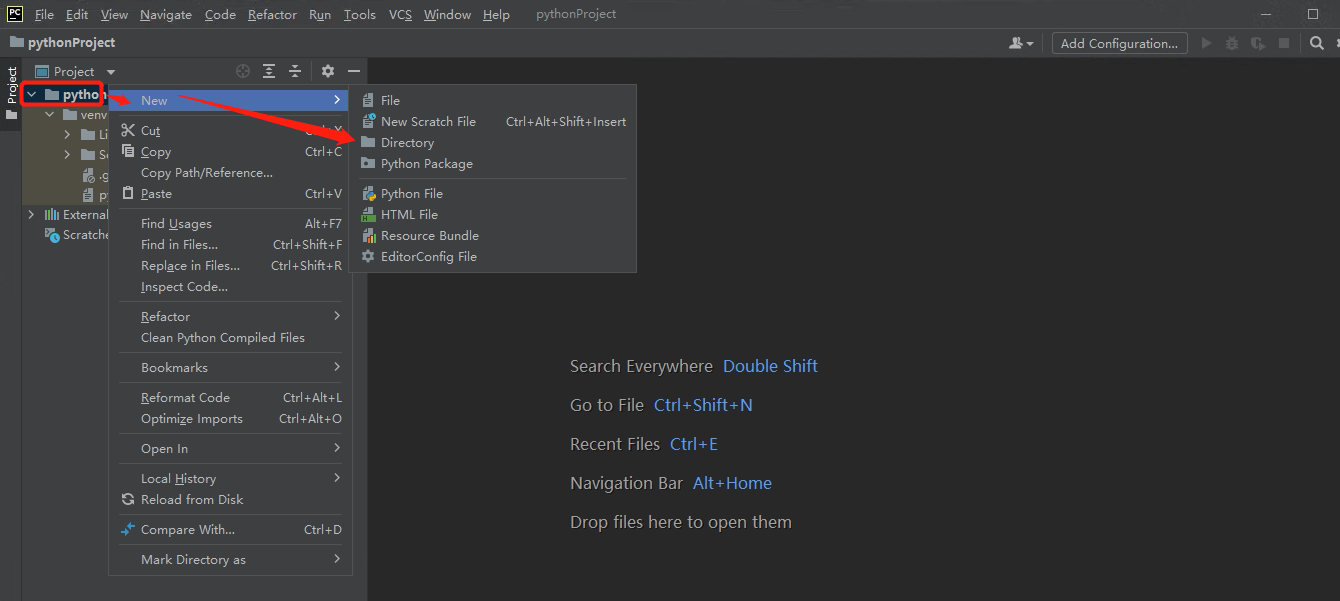The image size is (1340, 601).
Task: Click the New Scratch File icon
Action: [368, 121]
